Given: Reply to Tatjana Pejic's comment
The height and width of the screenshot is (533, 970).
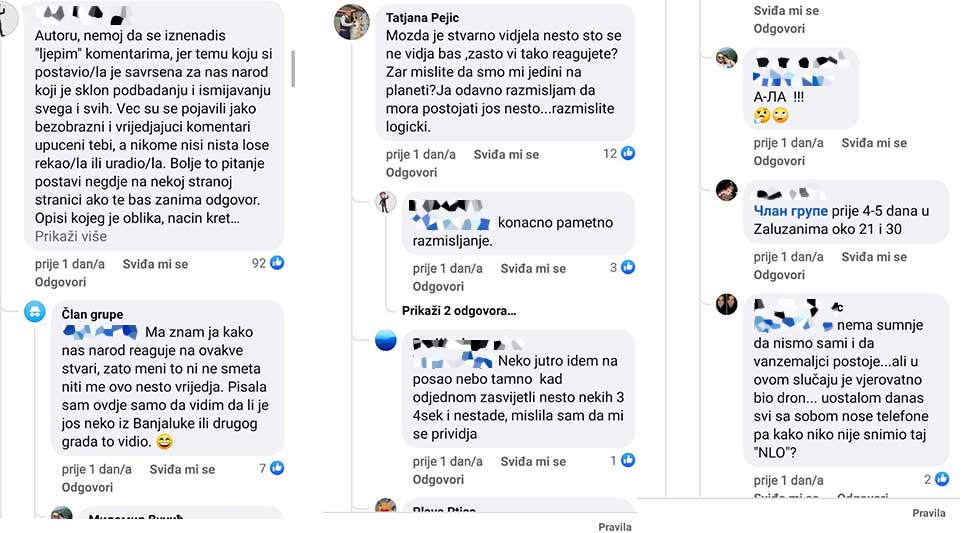Looking at the screenshot, I should [x=411, y=173].
